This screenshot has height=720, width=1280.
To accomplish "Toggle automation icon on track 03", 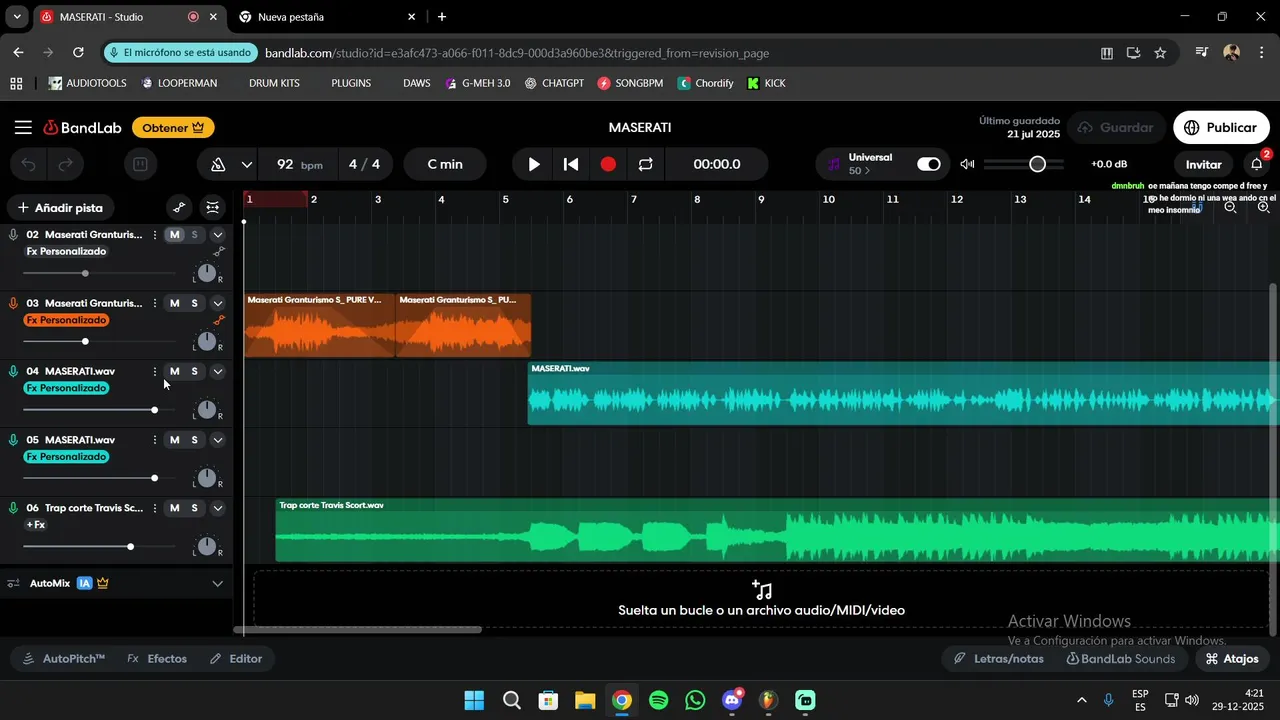I will [219, 320].
